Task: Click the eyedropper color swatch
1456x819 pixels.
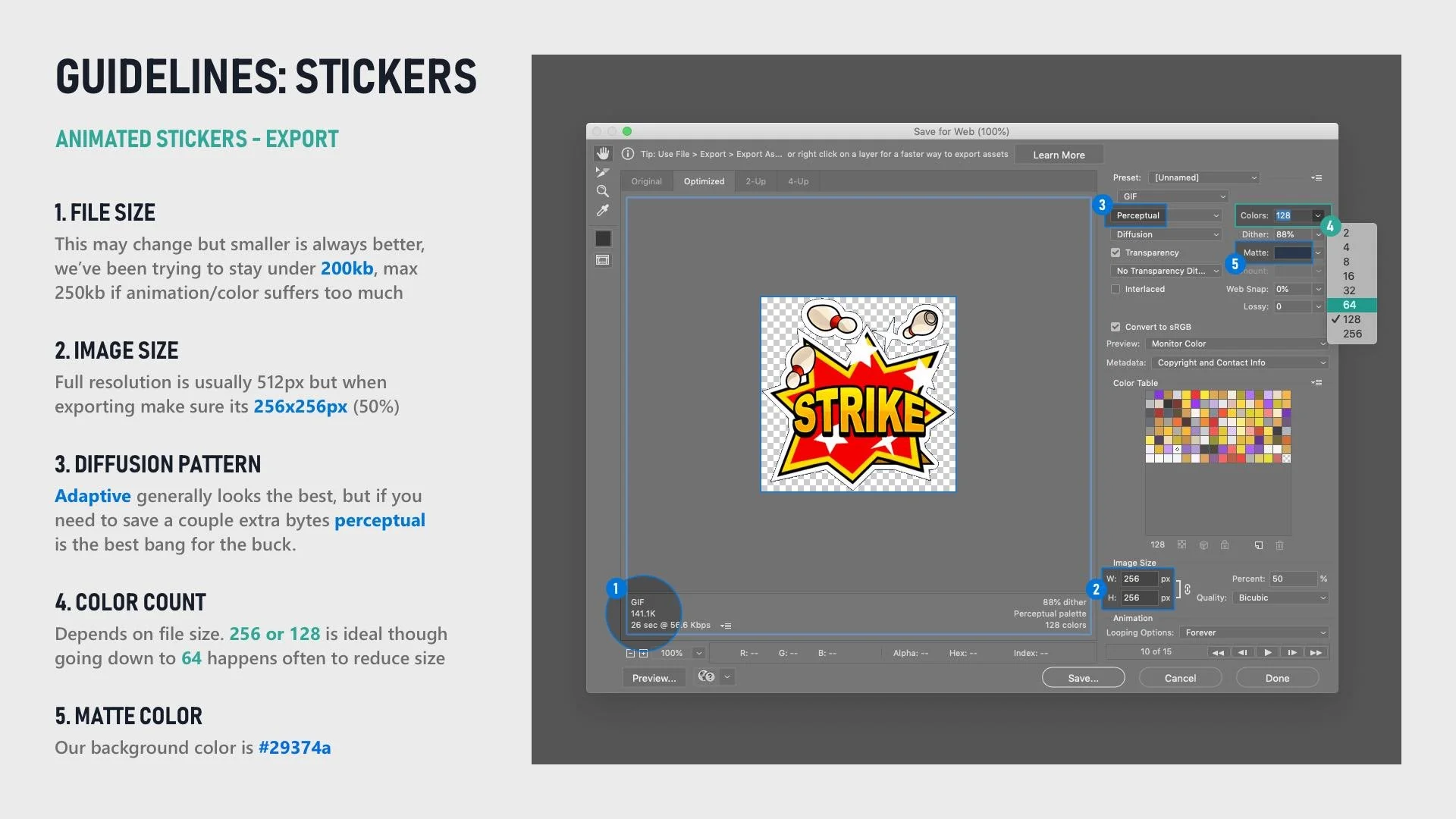Action: pos(603,238)
